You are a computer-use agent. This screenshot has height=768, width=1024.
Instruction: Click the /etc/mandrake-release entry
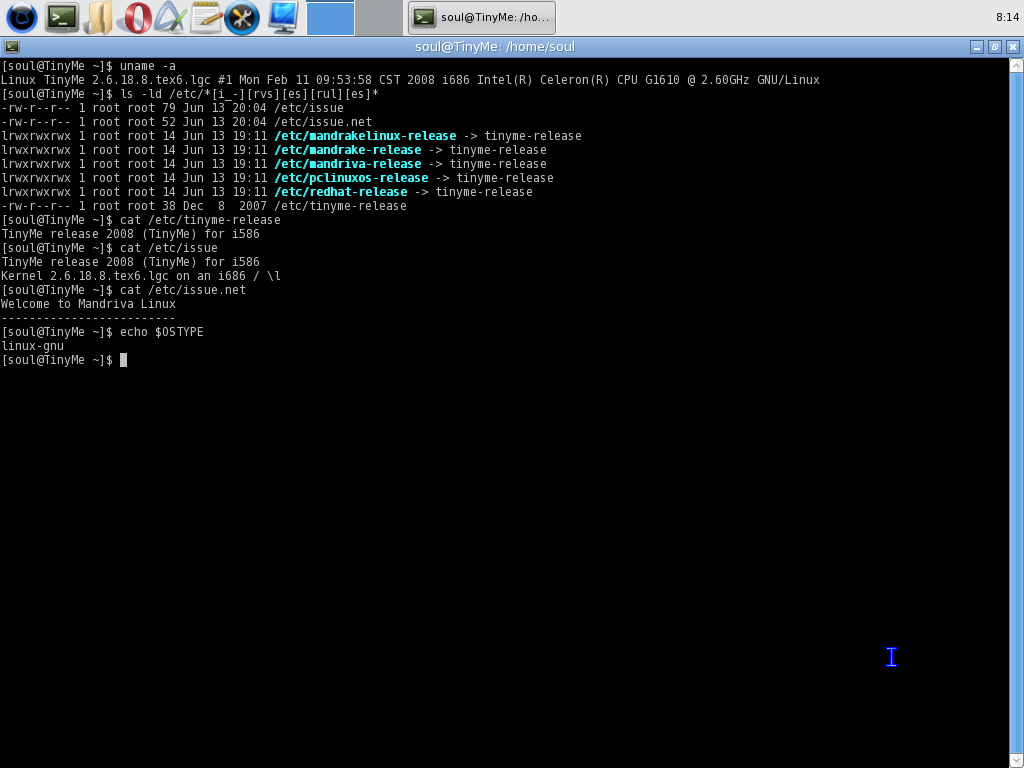(347, 150)
